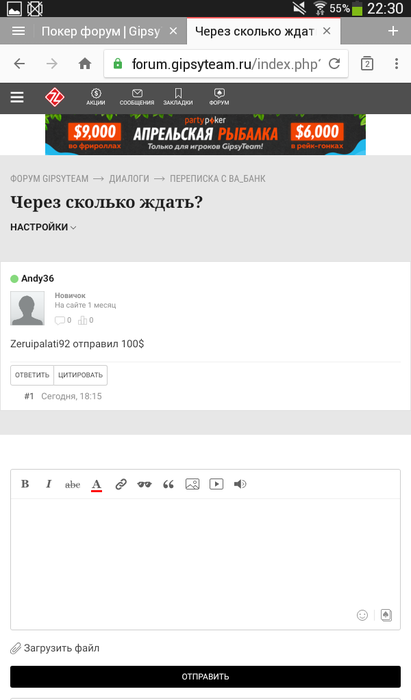Click the red GipsyTeam logo

(x=54, y=97)
